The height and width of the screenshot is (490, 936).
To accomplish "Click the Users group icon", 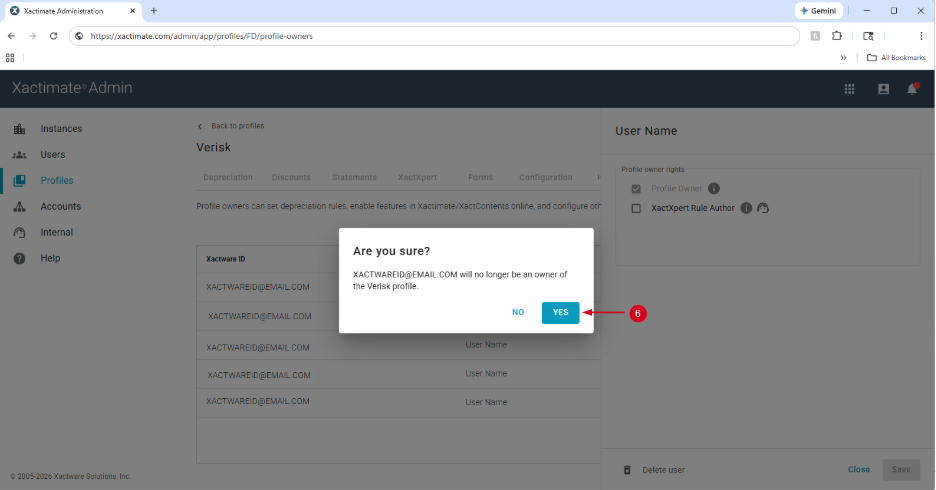I will (x=19, y=155).
